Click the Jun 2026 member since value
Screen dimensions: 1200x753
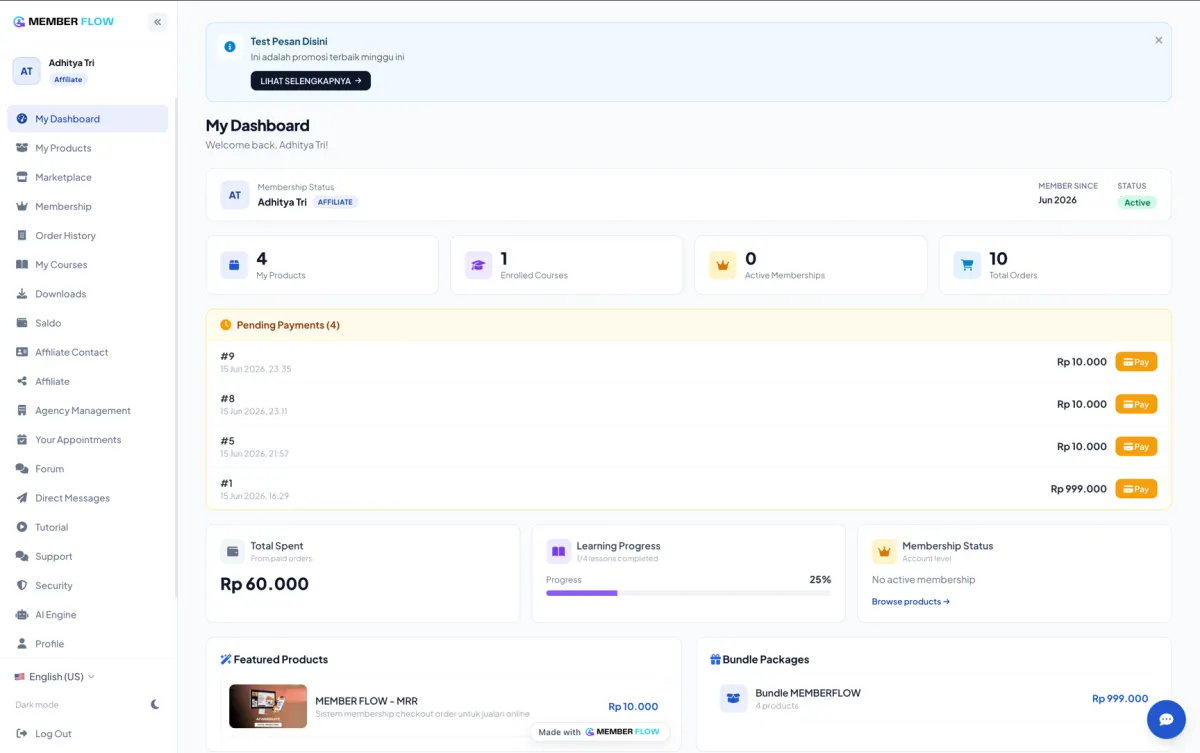(x=1058, y=200)
